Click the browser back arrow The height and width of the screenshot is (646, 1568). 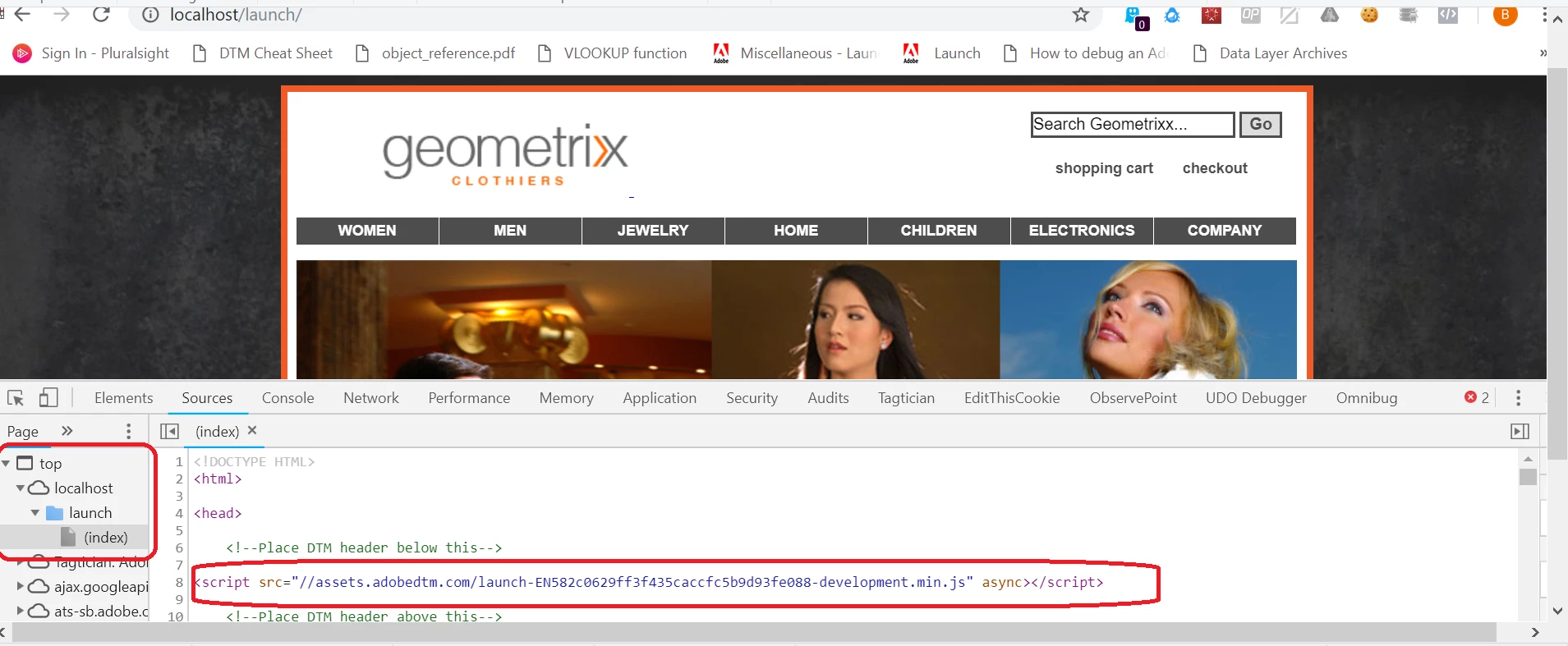[22, 15]
